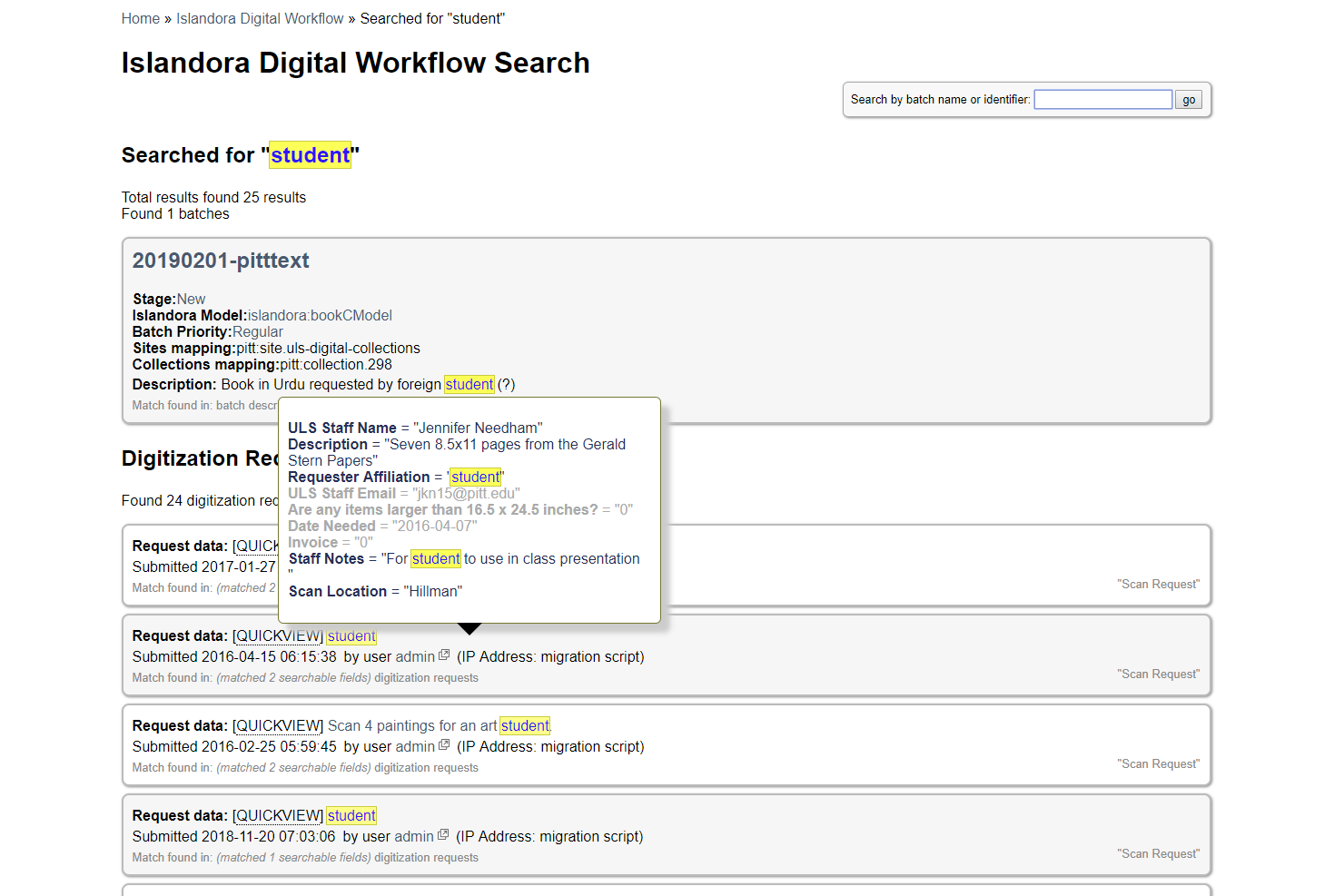Click highlighted student in the batch description
This screenshot has height=896, width=1344.
click(x=469, y=384)
